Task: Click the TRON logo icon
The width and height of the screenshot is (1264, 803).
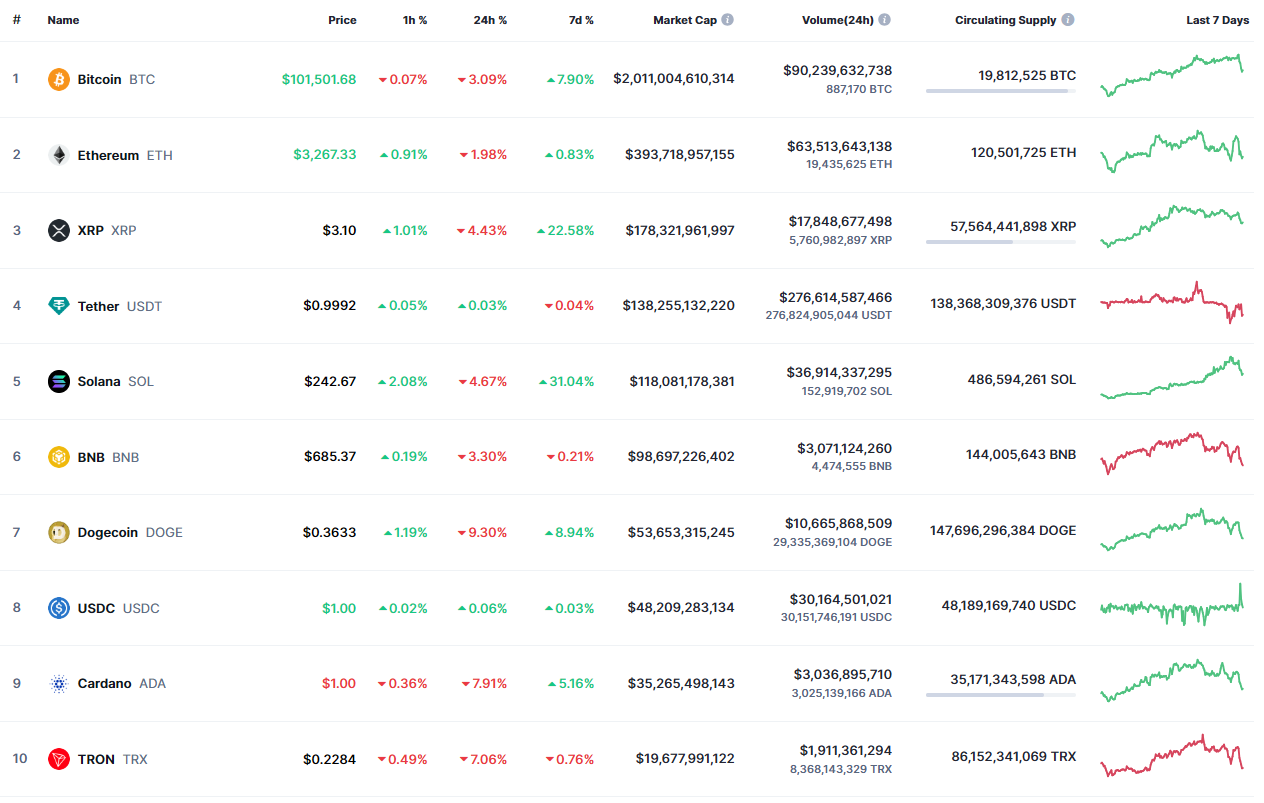Action: pos(59,759)
